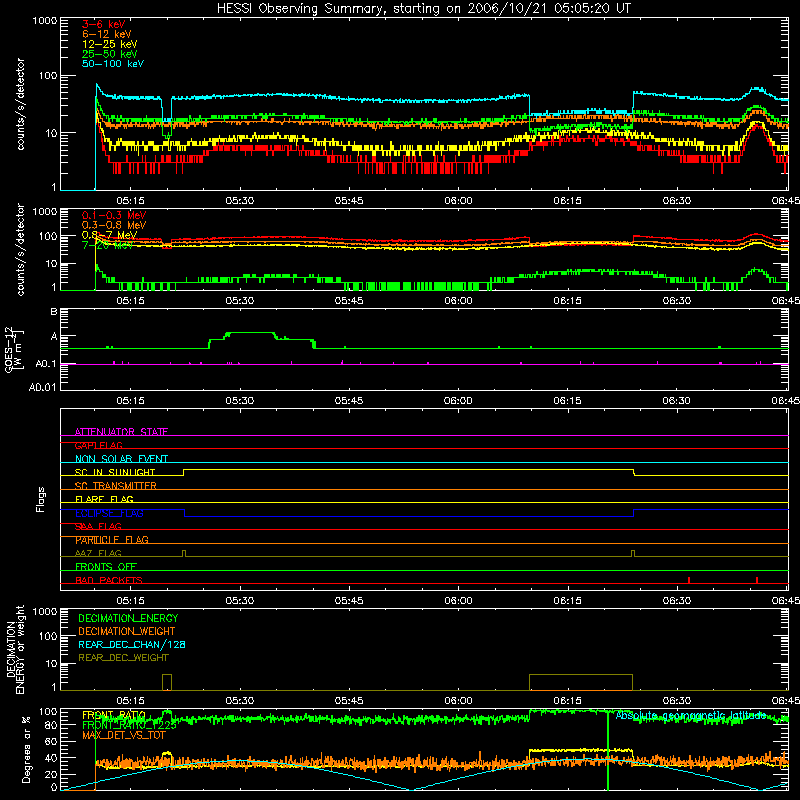Screen dimensions: 800x800
Task: Select the SAA_FLAG label
Action: click(98, 526)
